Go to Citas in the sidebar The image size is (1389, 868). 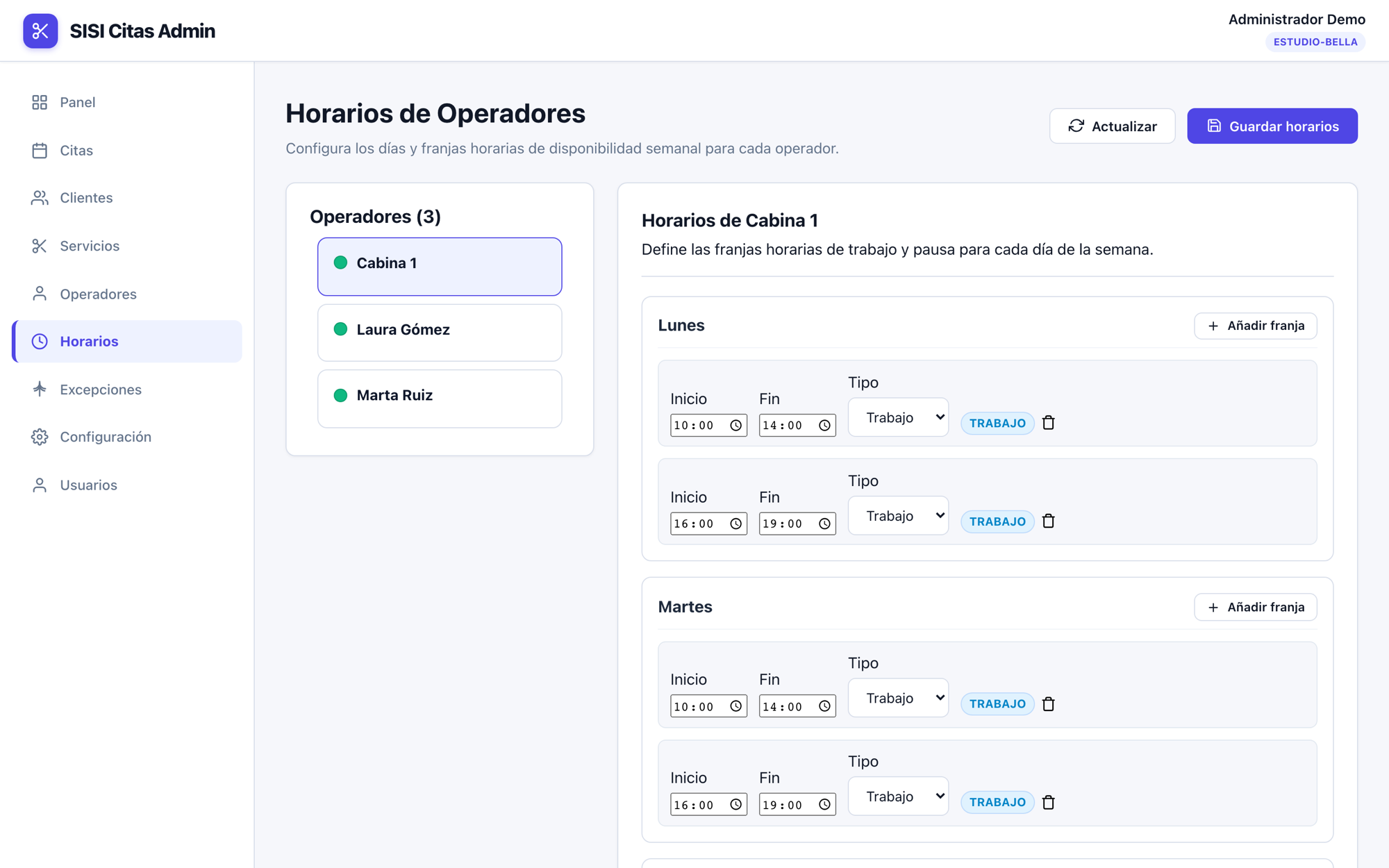(127, 150)
